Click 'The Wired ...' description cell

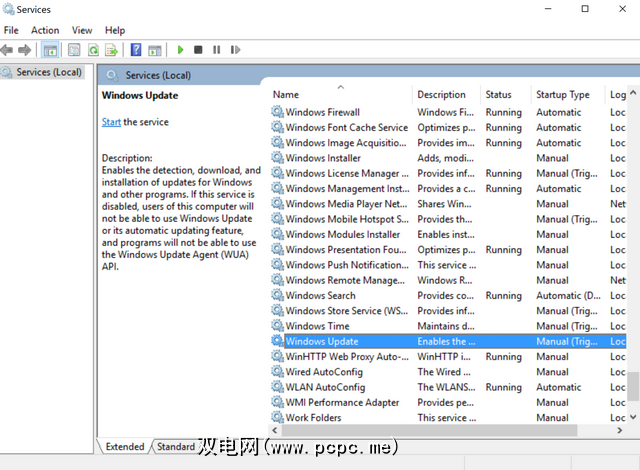click(444, 372)
